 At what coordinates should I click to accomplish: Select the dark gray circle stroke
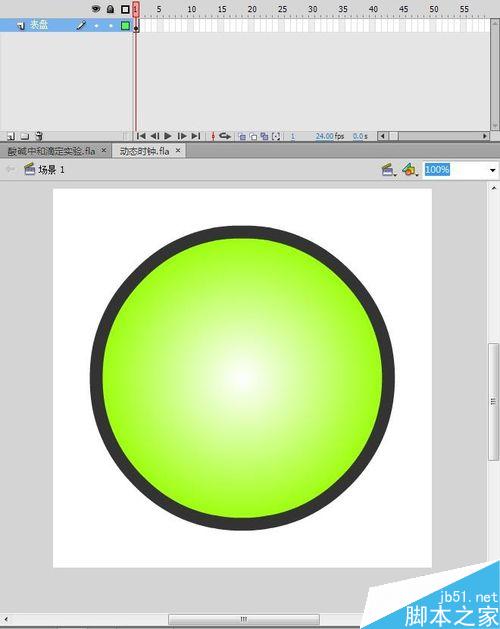[x=242, y=232]
